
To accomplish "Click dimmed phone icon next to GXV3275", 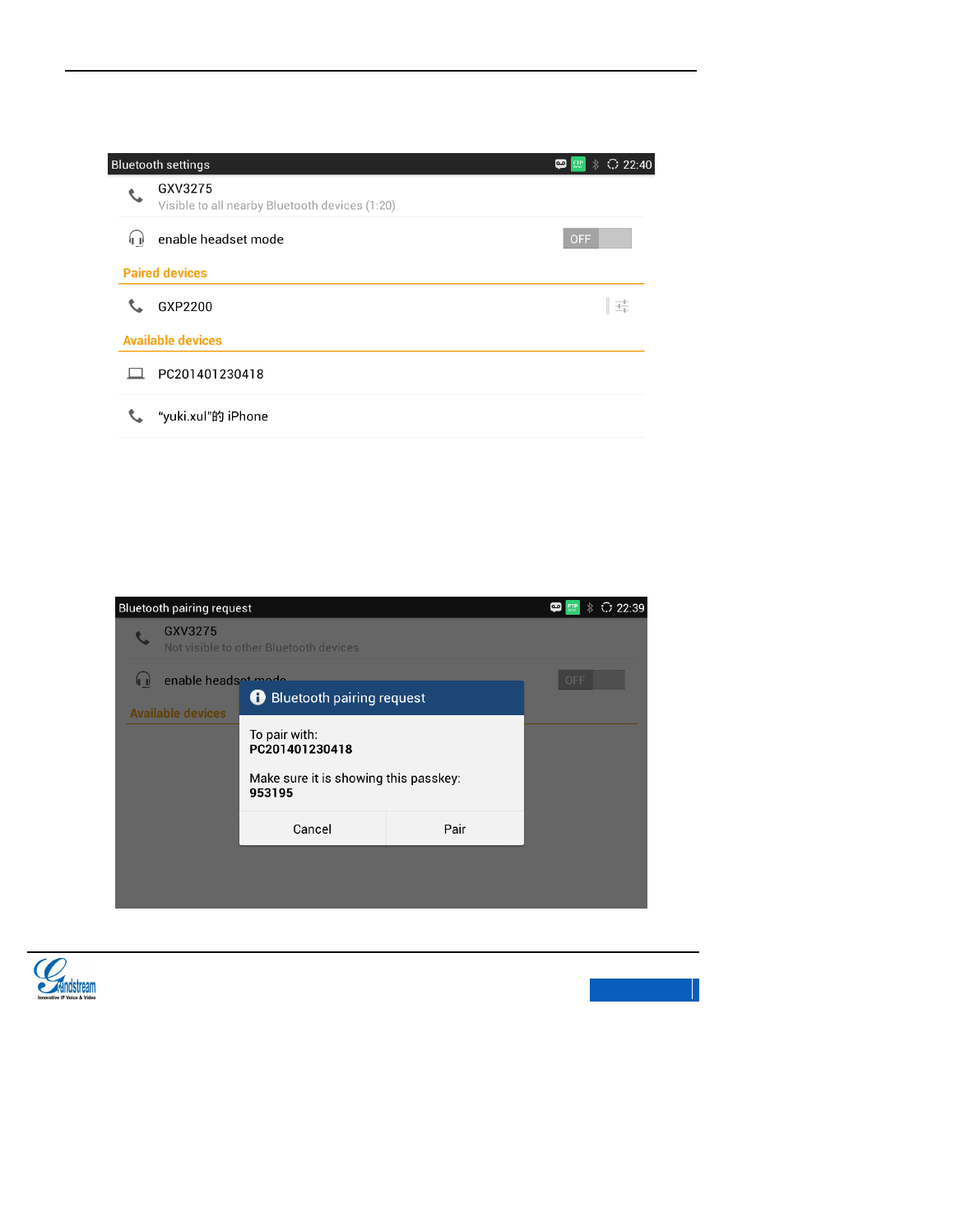I will point(142,638).
